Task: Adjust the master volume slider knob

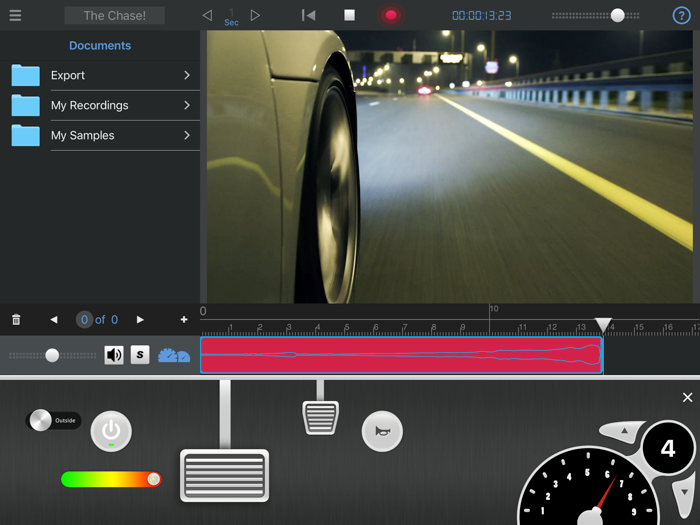Action: coord(617,16)
